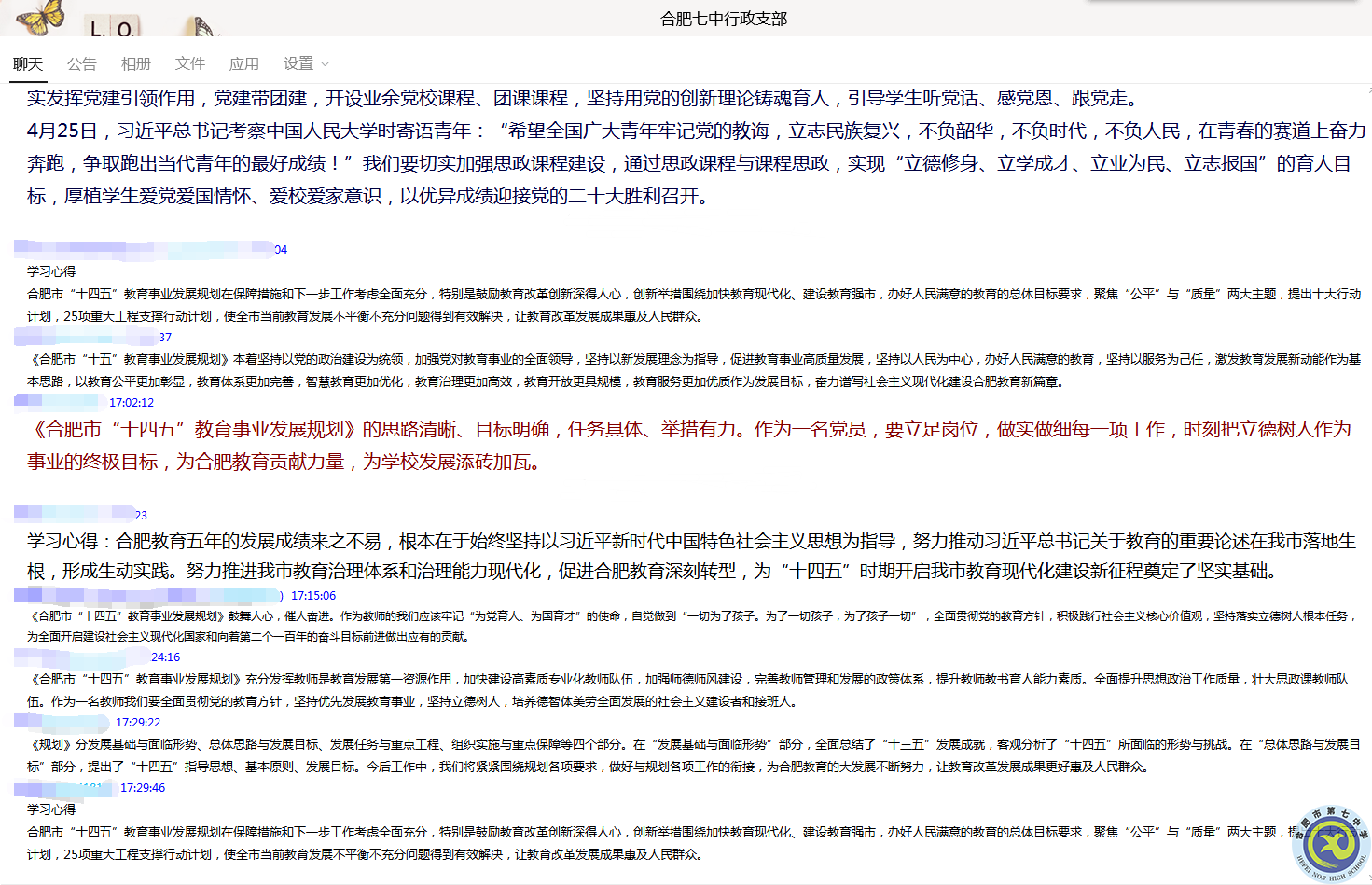The image size is (1372, 885).
Task: Click the blurred username above the first 学习心得 message
Action: coord(103,249)
